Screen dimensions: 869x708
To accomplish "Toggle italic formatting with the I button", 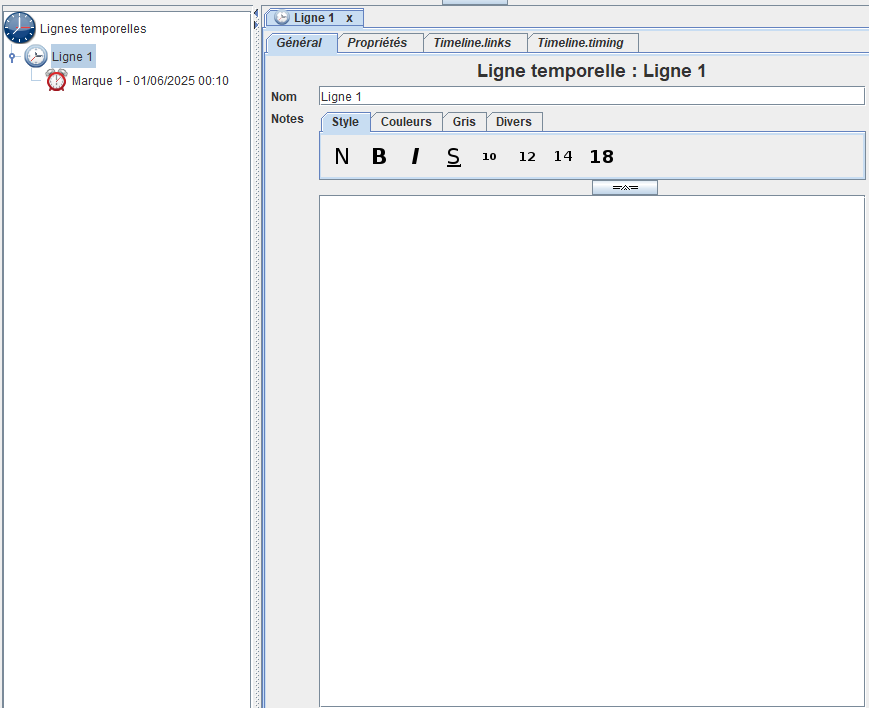I will (415, 156).
